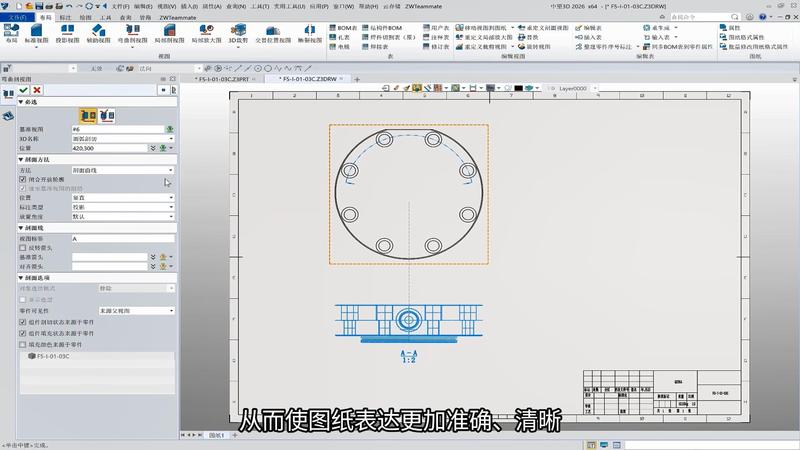Open the 标注 ribbon tab
The width and height of the screenshot is (800, 450).
tap(66, 17)
